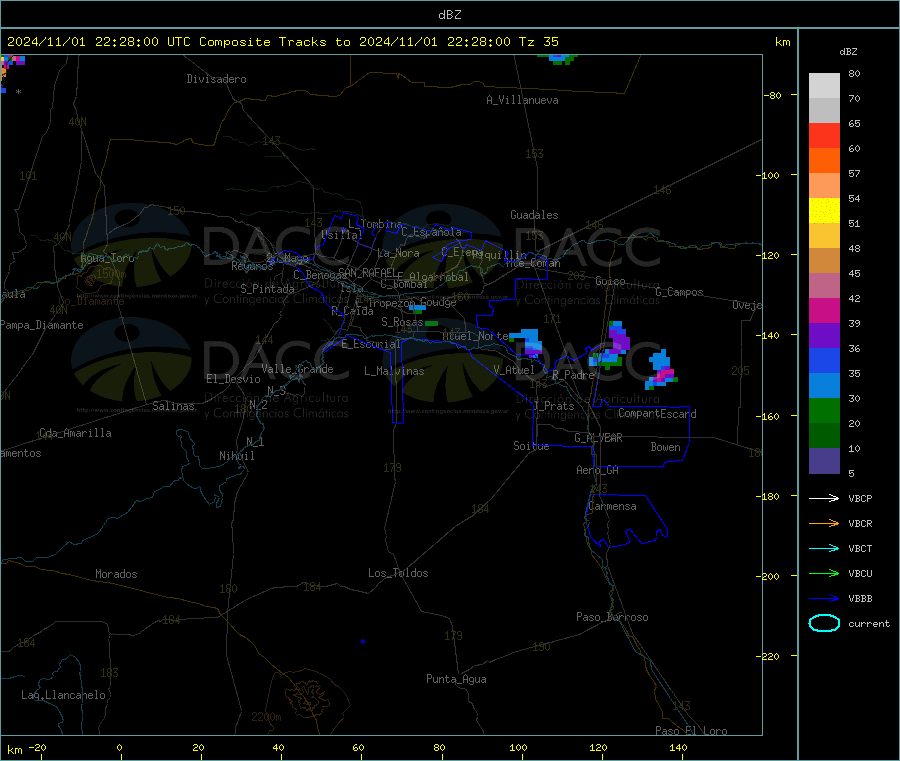900x761 pixels.
Task: Select the purple 39–36 dBZ swatch
Action: [x=824, y=335]
